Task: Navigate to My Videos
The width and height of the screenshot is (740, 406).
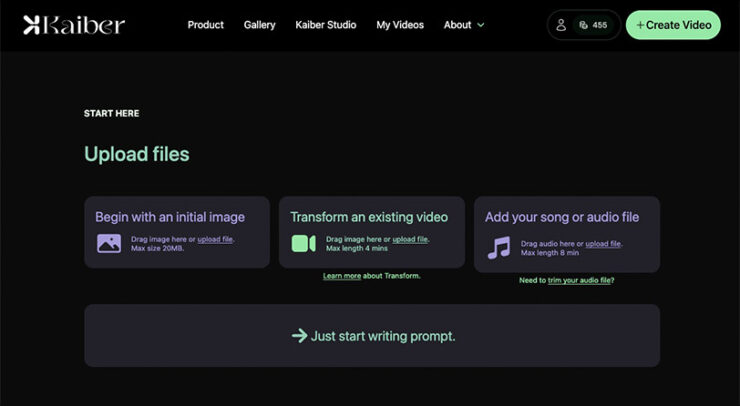Action: coord(400,25)
